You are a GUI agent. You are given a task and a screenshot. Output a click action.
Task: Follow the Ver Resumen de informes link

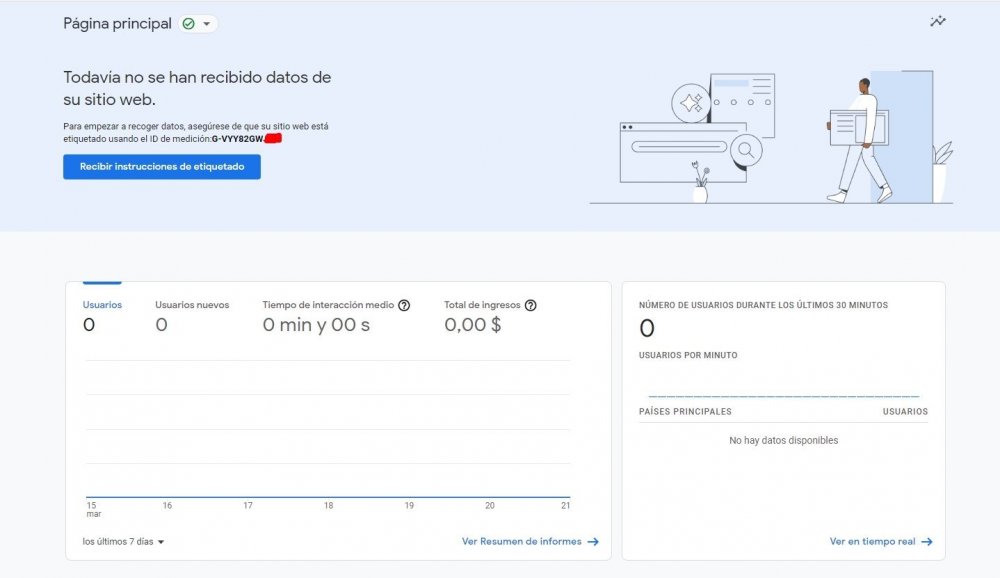[518, 541]
